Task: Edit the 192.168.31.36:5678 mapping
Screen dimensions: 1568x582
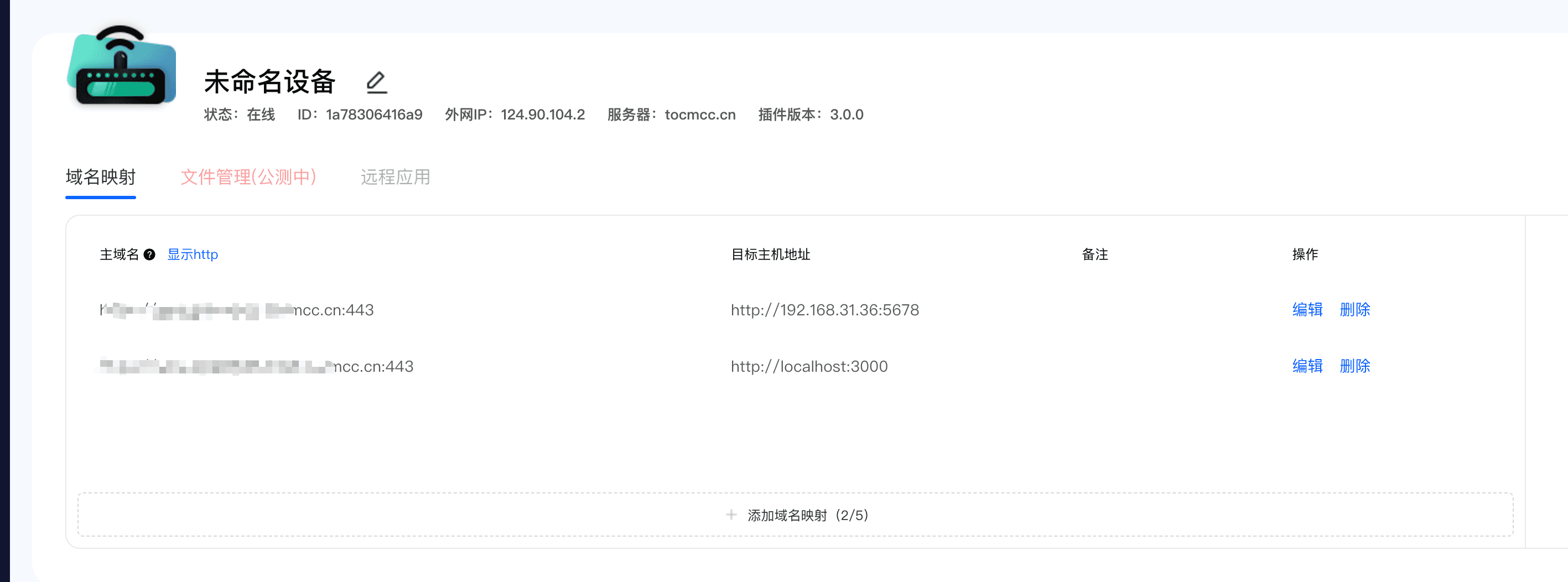Action: pos(1307,310)
